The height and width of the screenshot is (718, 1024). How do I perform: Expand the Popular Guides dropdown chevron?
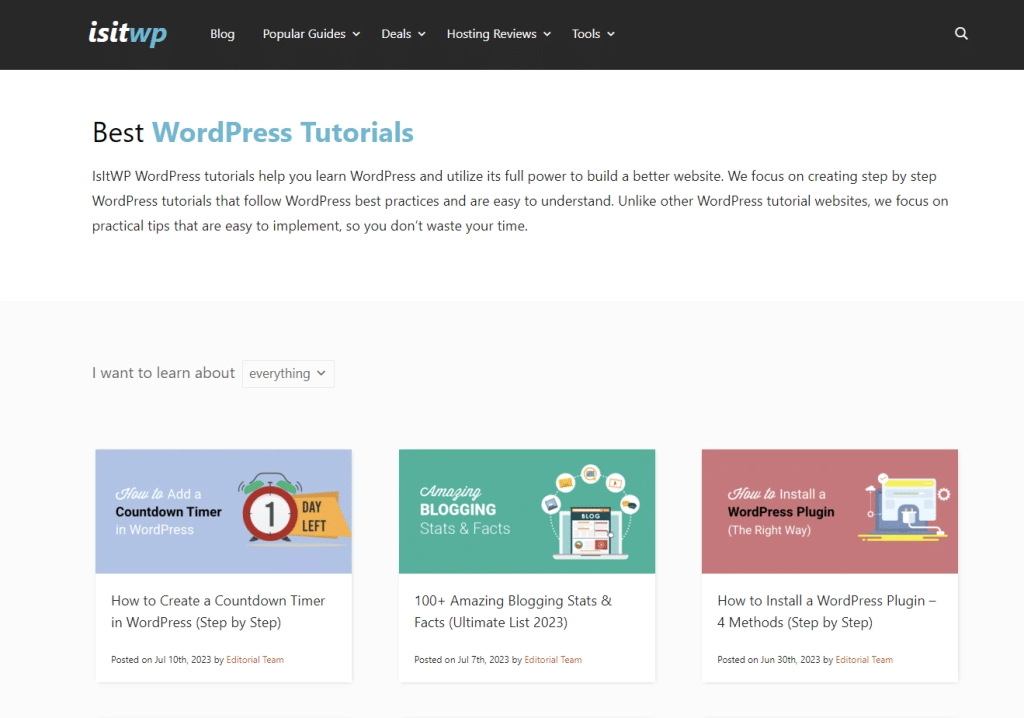pyautogui.click(x=357, y=34)
